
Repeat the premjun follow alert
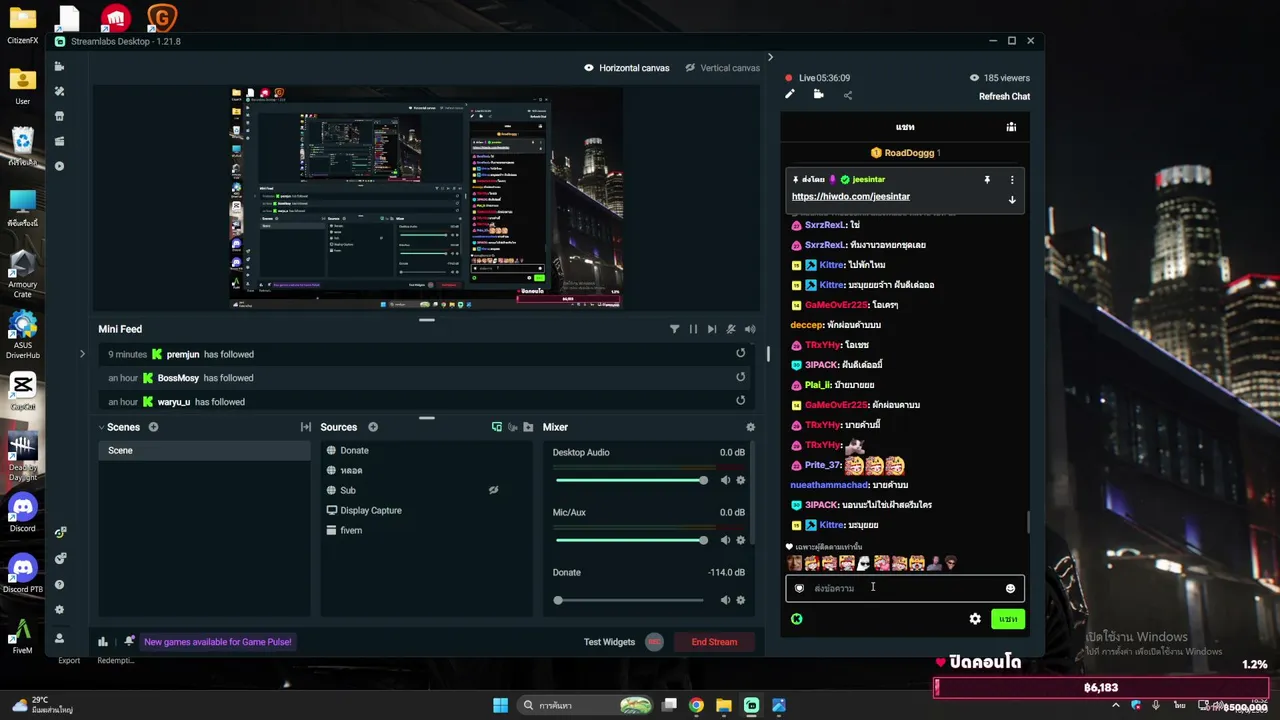coord(740,353)
